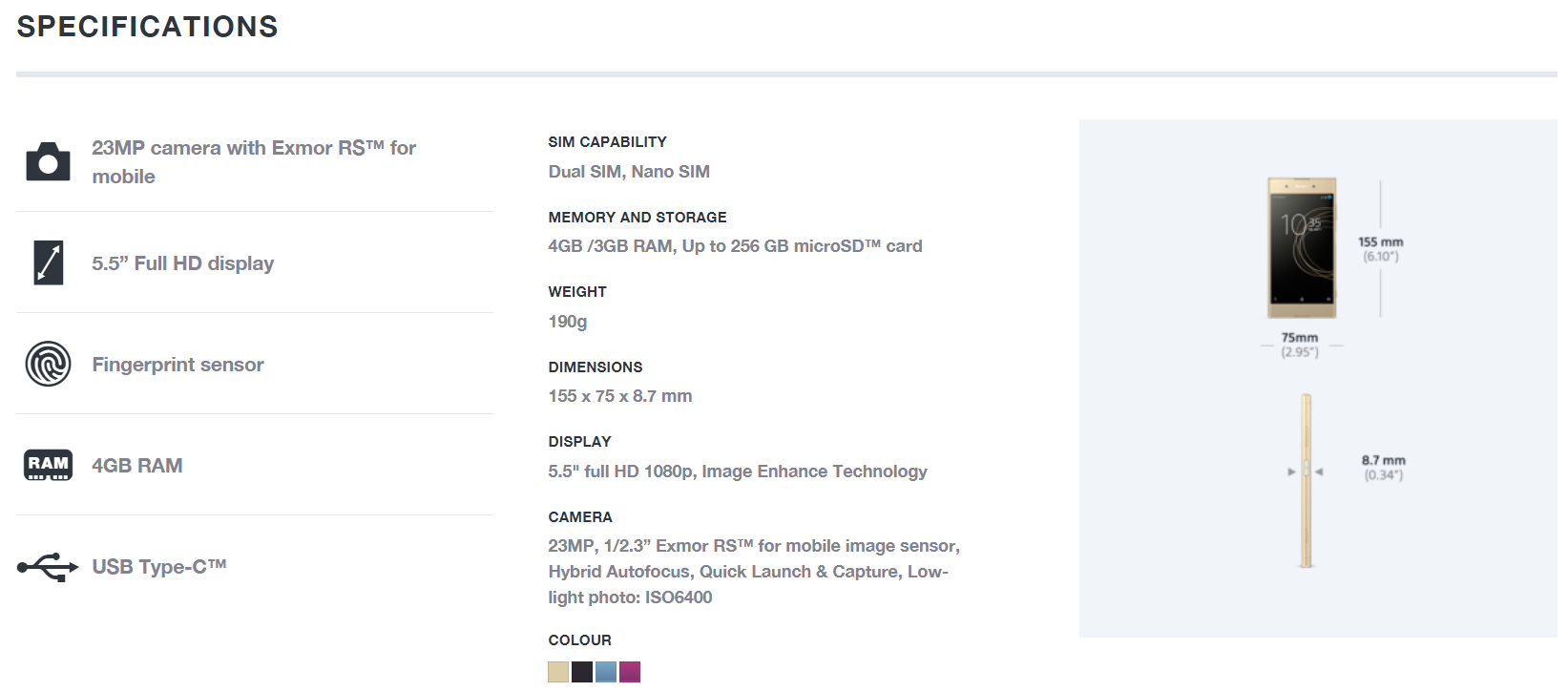
Task: Select the gold colour swatch
Action: 558,672
